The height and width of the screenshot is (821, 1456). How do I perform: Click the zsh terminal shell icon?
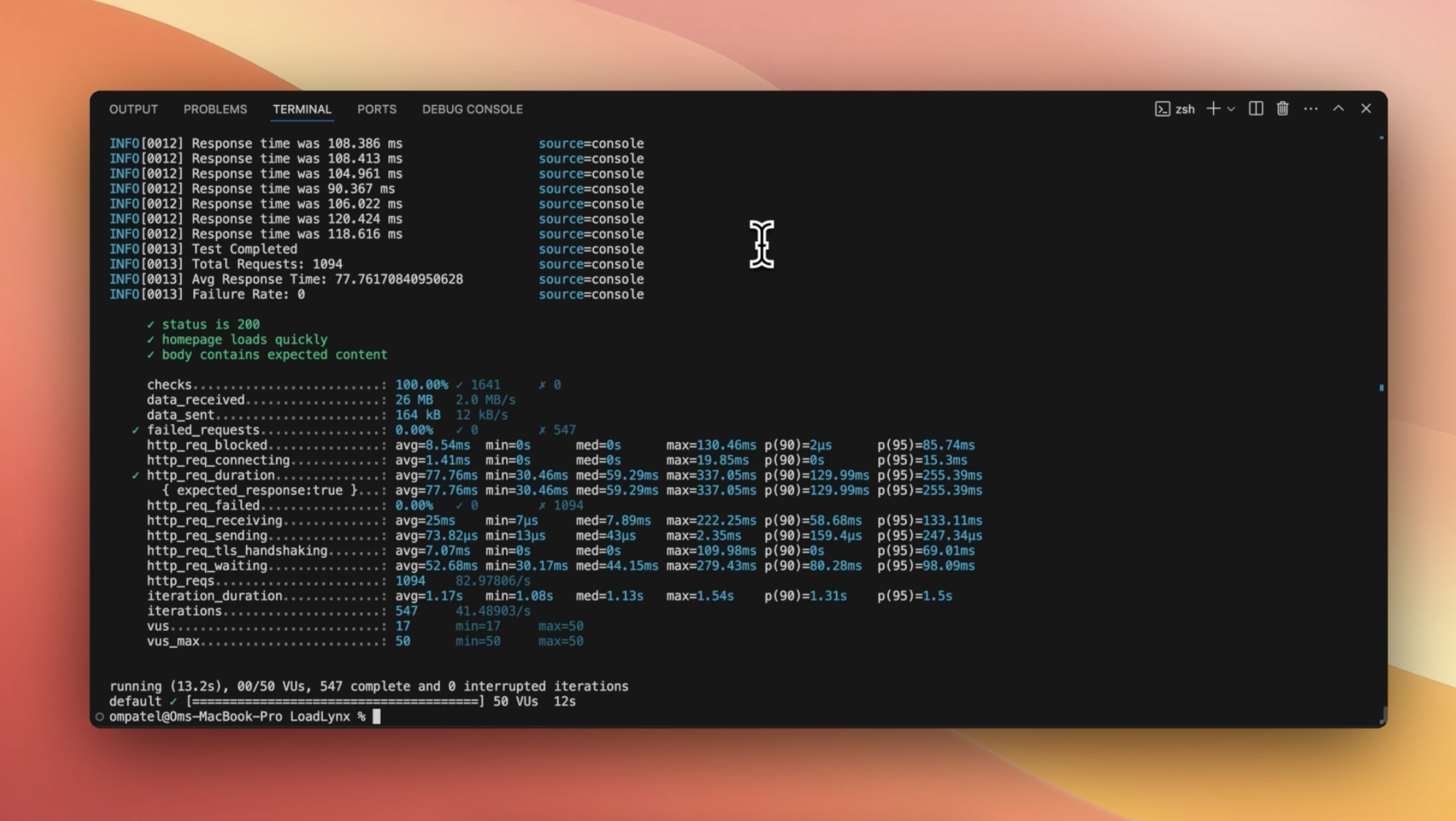click(x=1162, y=109)
